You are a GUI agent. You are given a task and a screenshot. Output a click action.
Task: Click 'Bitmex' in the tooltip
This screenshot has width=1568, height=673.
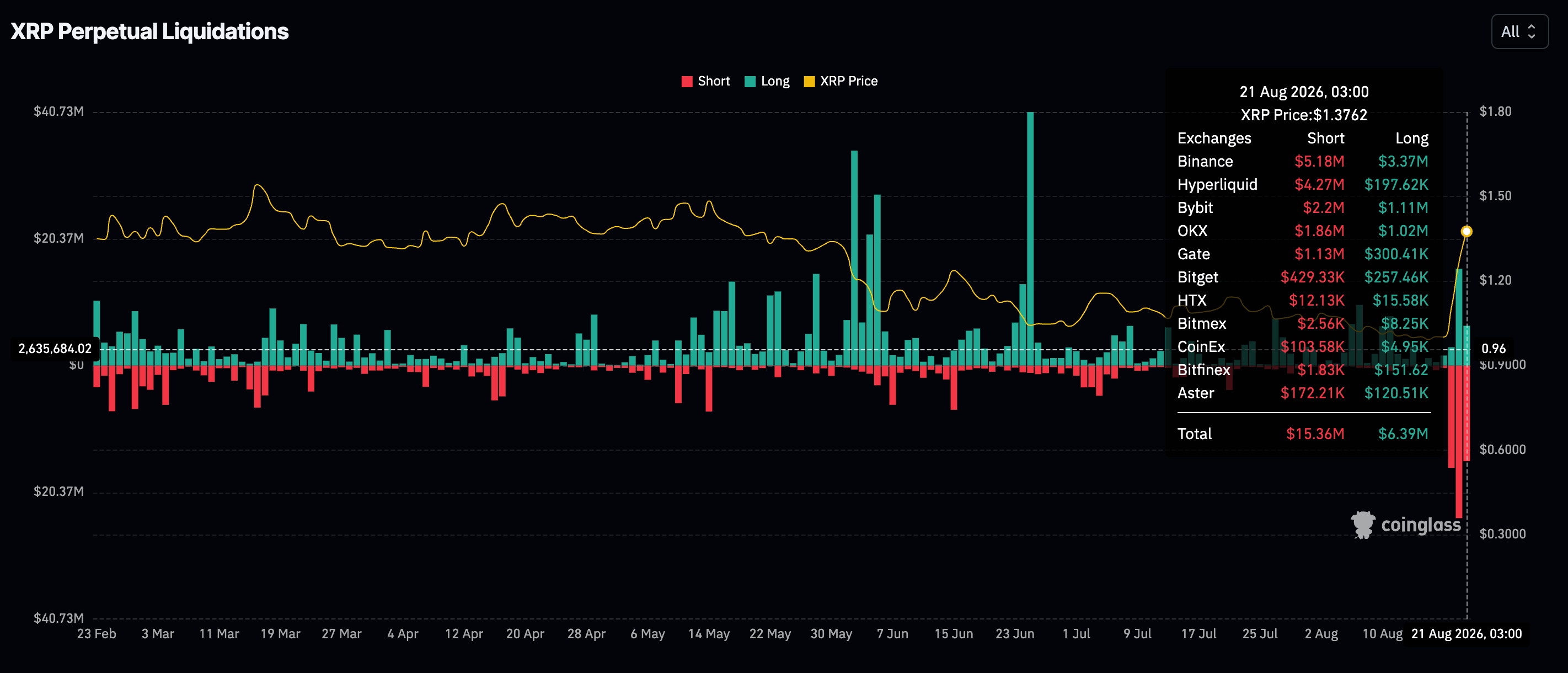[1202, 323]
